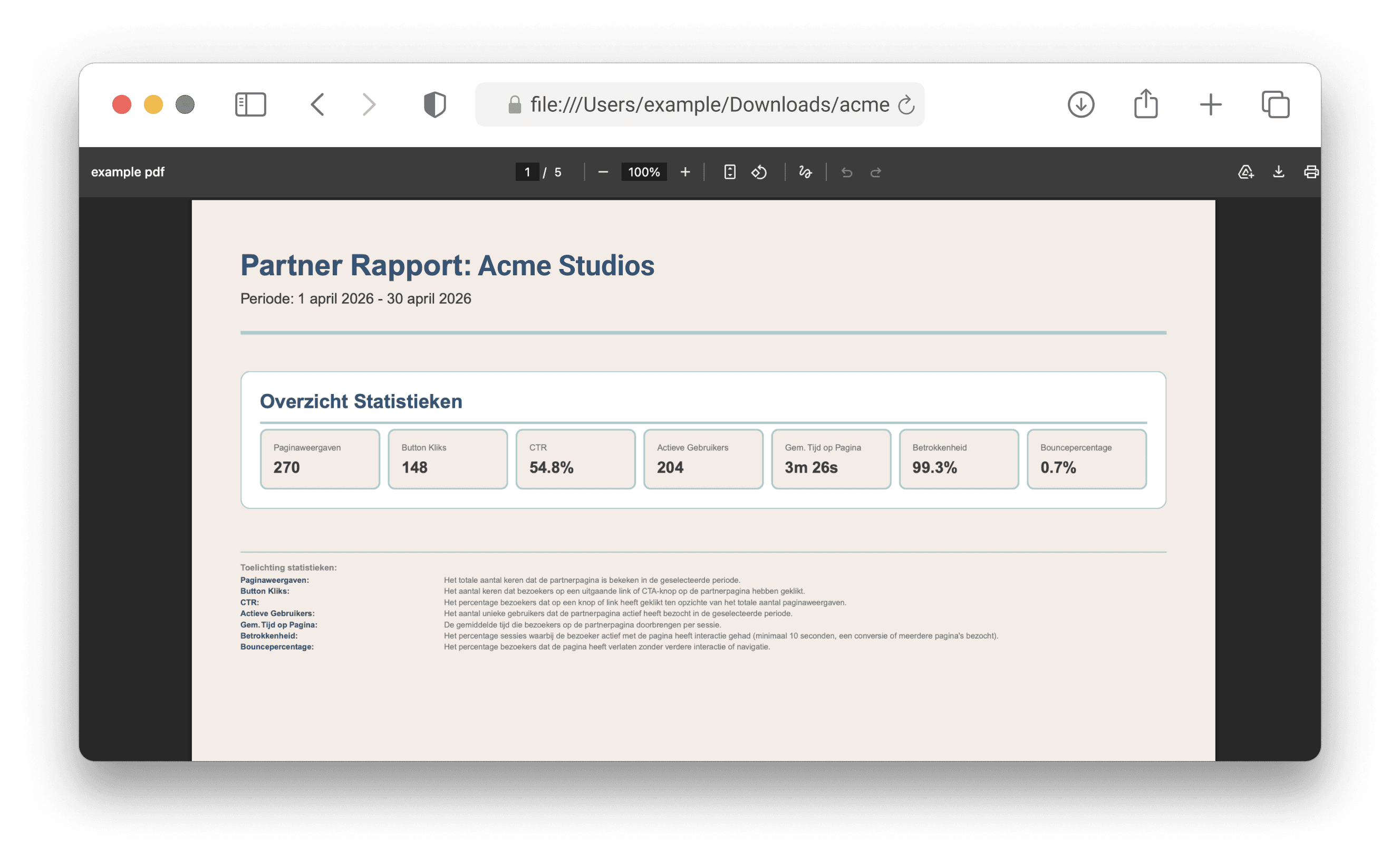Click the 'CTR:' footnote label
Screen dimensions: 1400x856
tap(249, 602)
